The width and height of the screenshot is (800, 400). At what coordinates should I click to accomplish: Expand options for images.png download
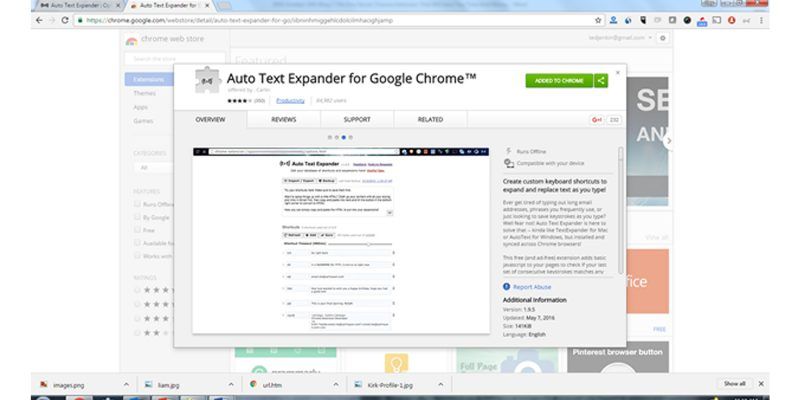tap(126, 384)
